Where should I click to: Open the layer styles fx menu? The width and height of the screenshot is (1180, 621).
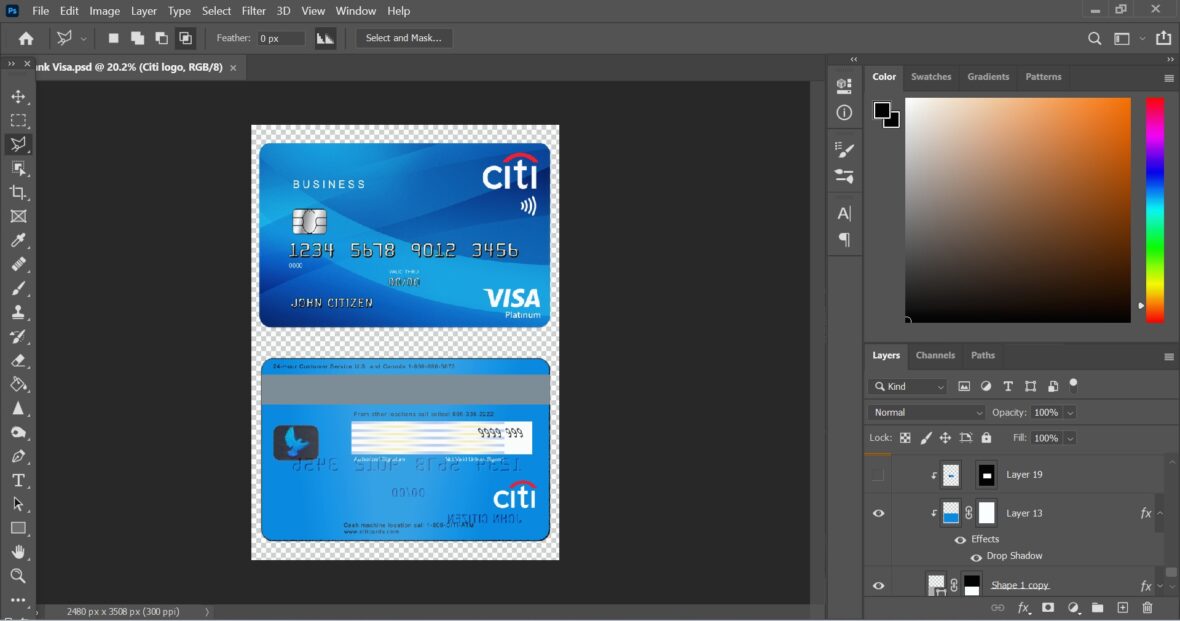pyautogui.click(x=1023, y=607)
